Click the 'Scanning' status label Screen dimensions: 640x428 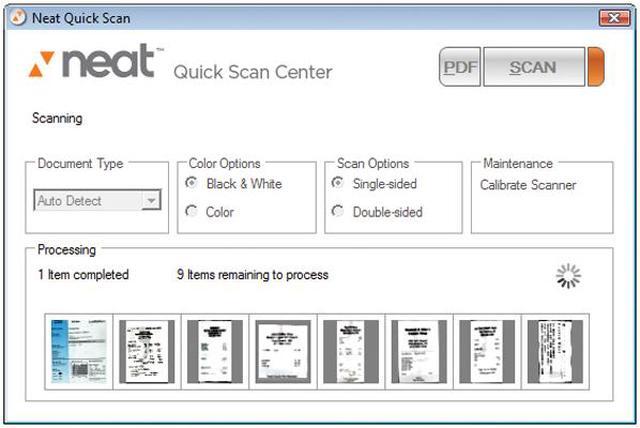(x=57, y=118)
